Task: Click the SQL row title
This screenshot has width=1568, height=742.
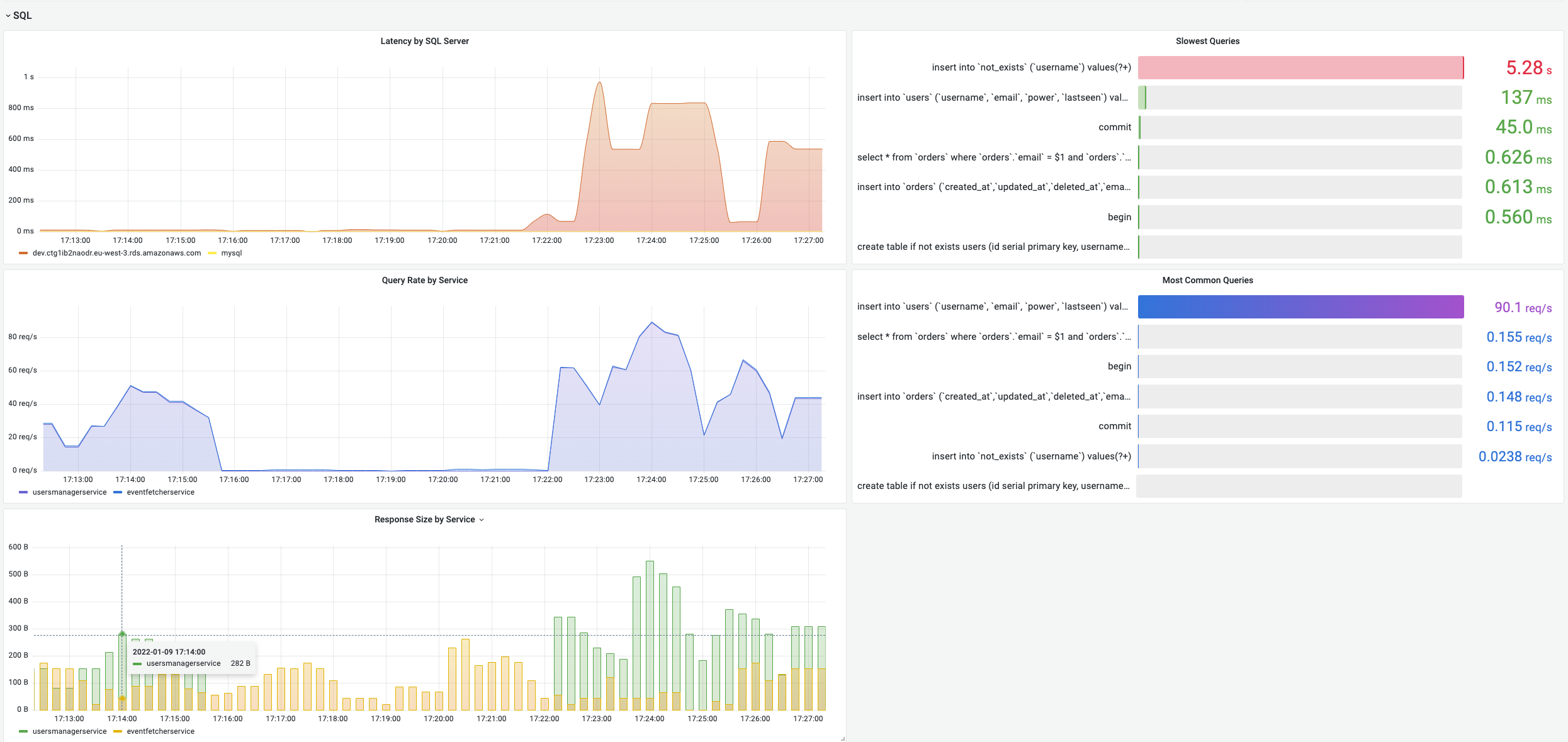Action: click(22, 16)
